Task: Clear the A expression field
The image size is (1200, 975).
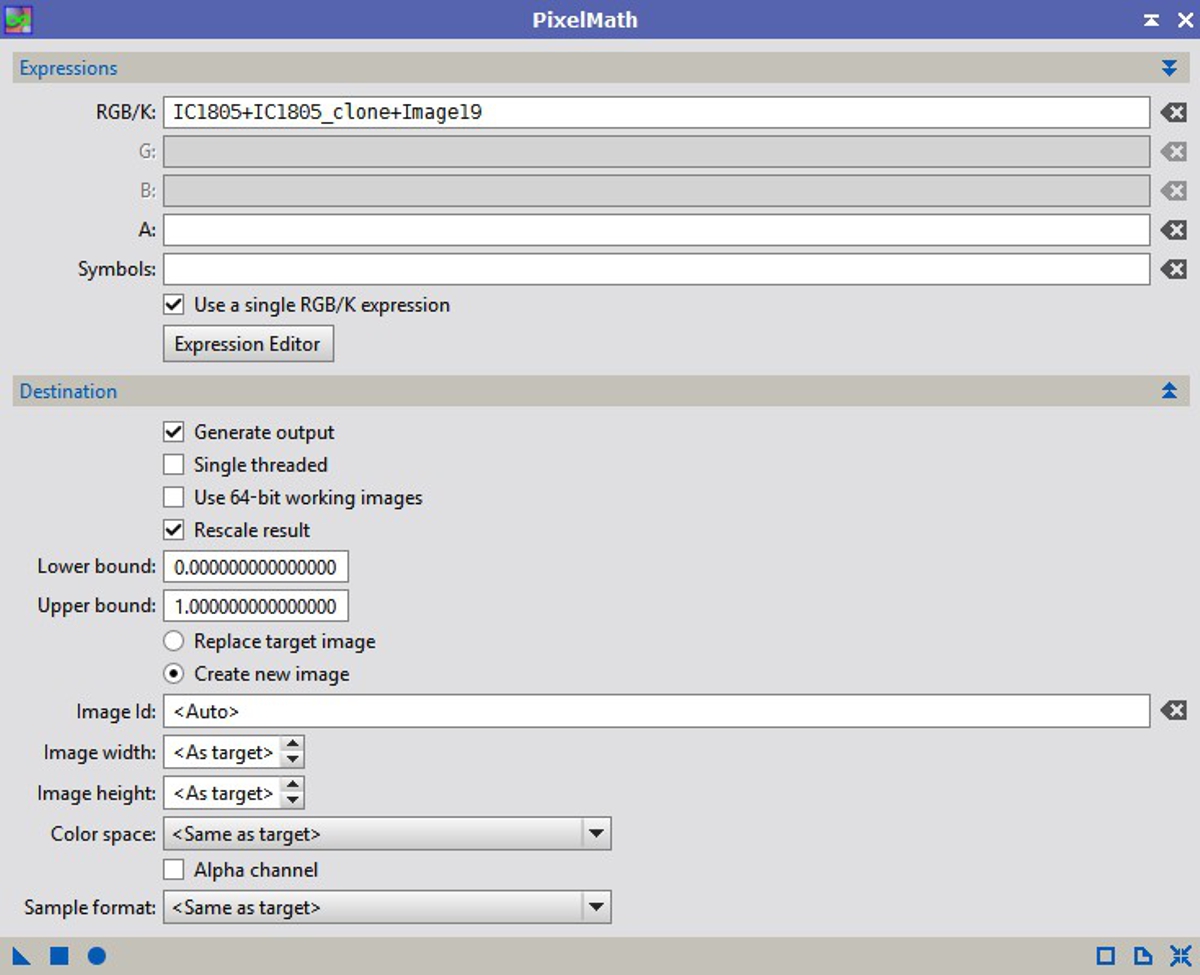Action: click(x=1173, y=230)
